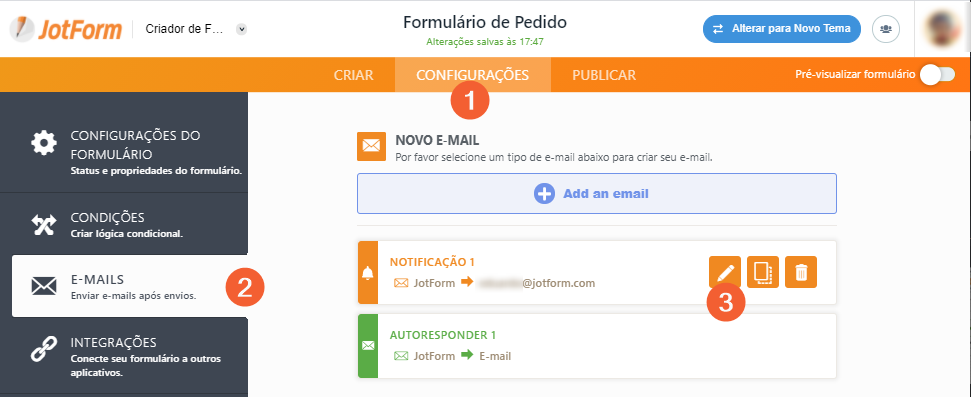
Task: Open the user profile avatar
Action: pyautogui.click(x=943, y=29)
